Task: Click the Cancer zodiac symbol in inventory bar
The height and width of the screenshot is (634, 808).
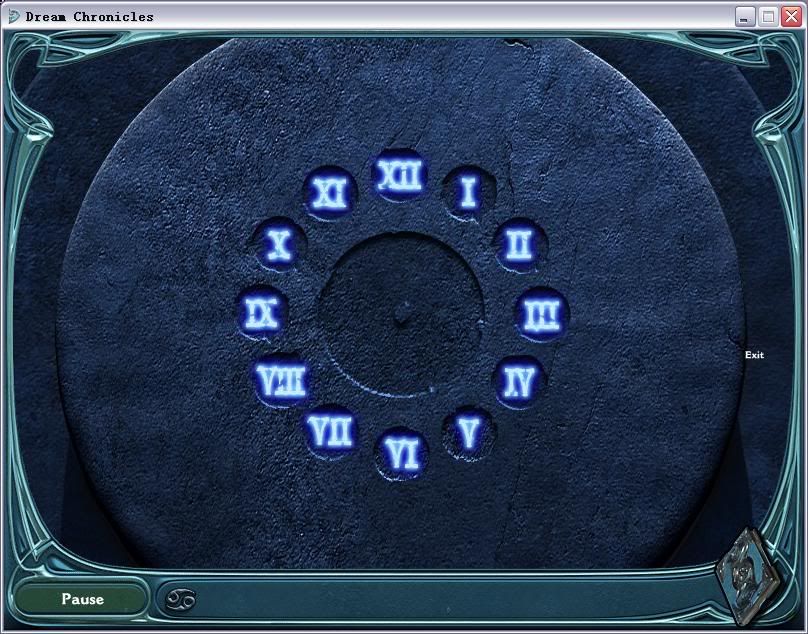Action: (x=182, y=599)
